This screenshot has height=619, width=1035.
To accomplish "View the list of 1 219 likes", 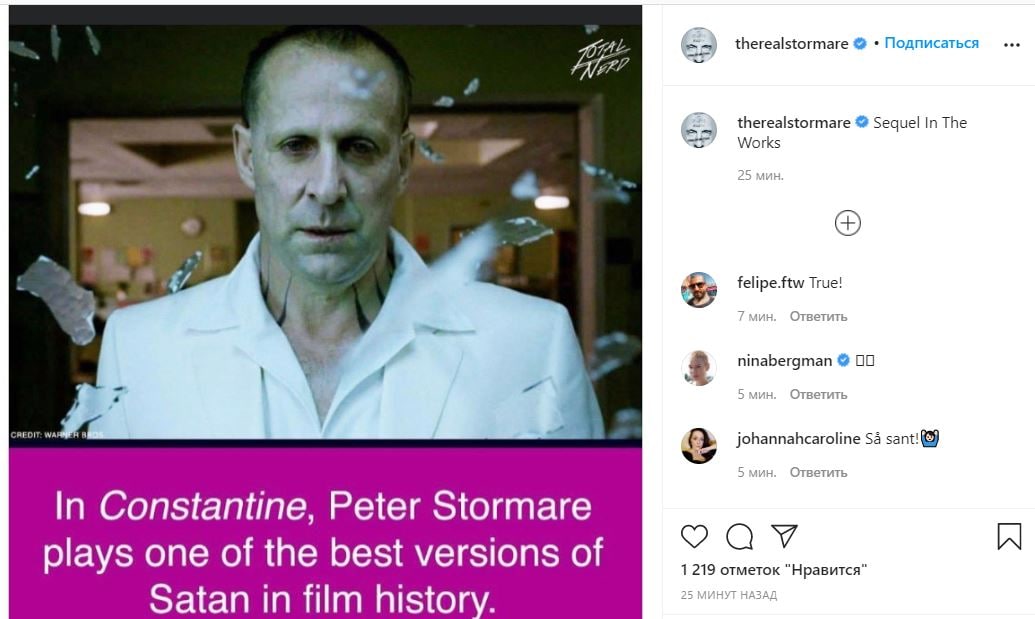I will point(774,570).
